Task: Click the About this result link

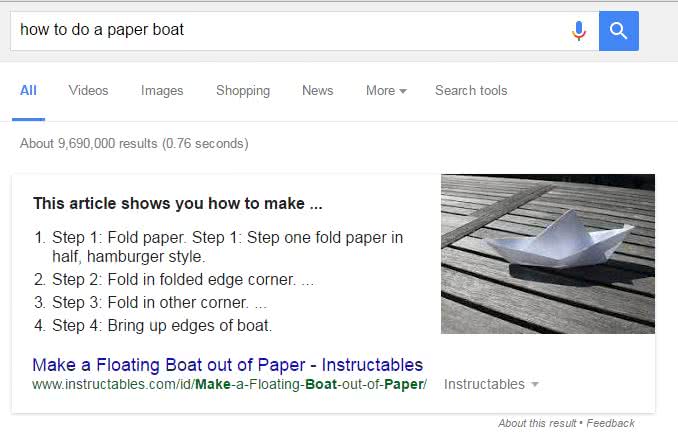Action: click(x=537, y=423)
